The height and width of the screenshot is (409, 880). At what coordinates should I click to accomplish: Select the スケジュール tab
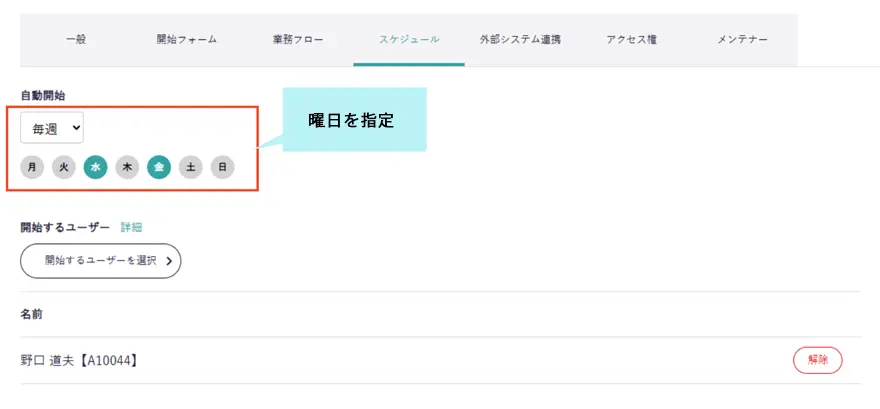(x=408, y=40)
